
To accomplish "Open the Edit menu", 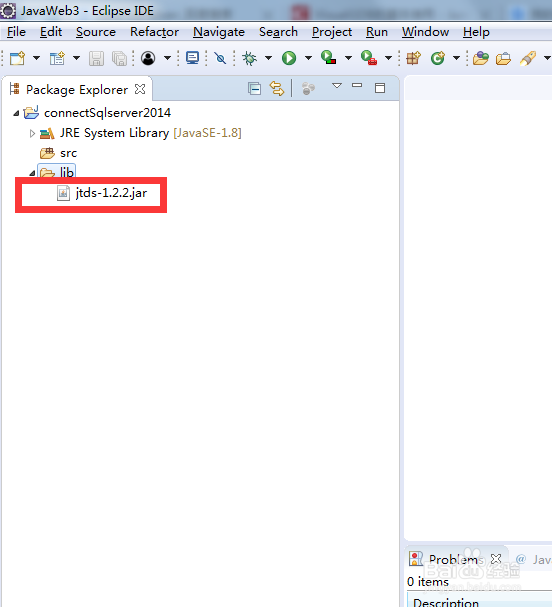I will (51, 32).
